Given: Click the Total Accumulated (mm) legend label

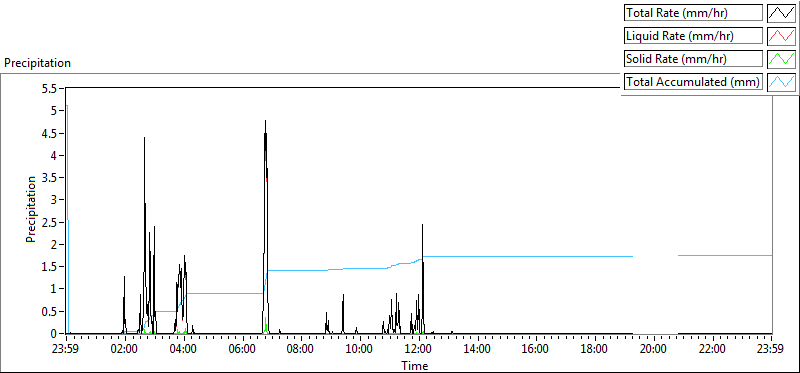Looking at the screenshot, I should coord(693,82).
